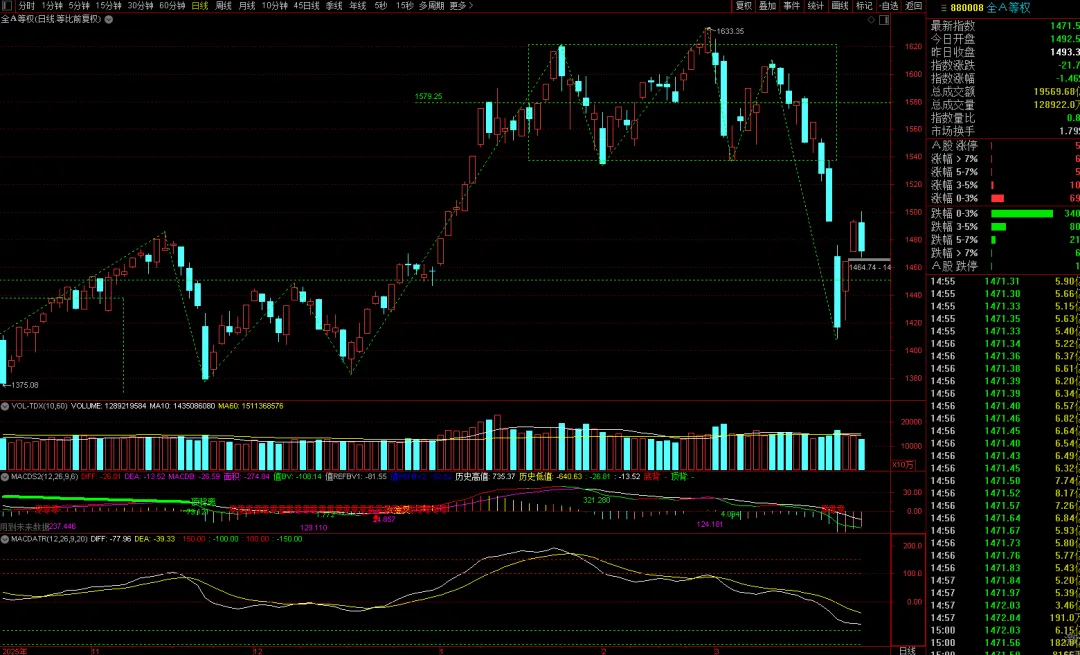Click the 15:00 tick row showing 1472.03
The width and height of the screenshot is (1080, 655).
coord(1004,630)
